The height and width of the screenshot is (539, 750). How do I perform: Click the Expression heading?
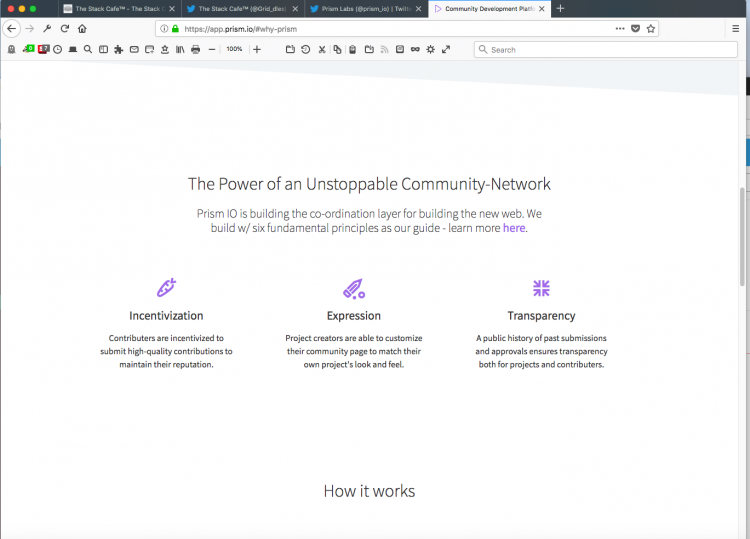tap(353, 316)
